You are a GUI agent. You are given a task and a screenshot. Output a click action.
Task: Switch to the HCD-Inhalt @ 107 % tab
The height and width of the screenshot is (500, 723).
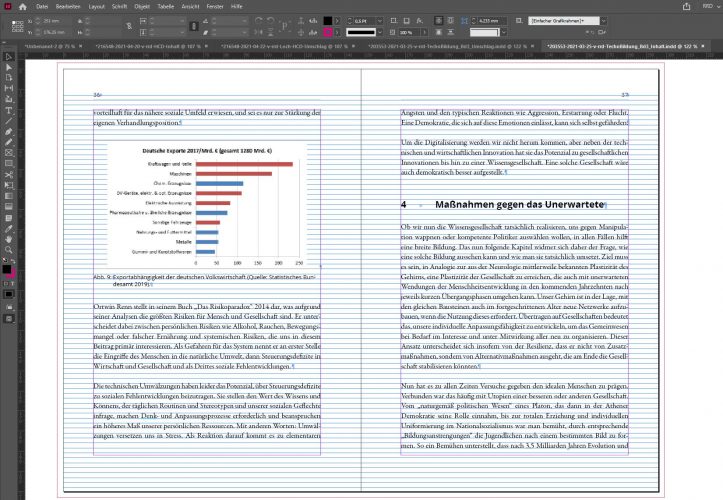tap(148, 46)
